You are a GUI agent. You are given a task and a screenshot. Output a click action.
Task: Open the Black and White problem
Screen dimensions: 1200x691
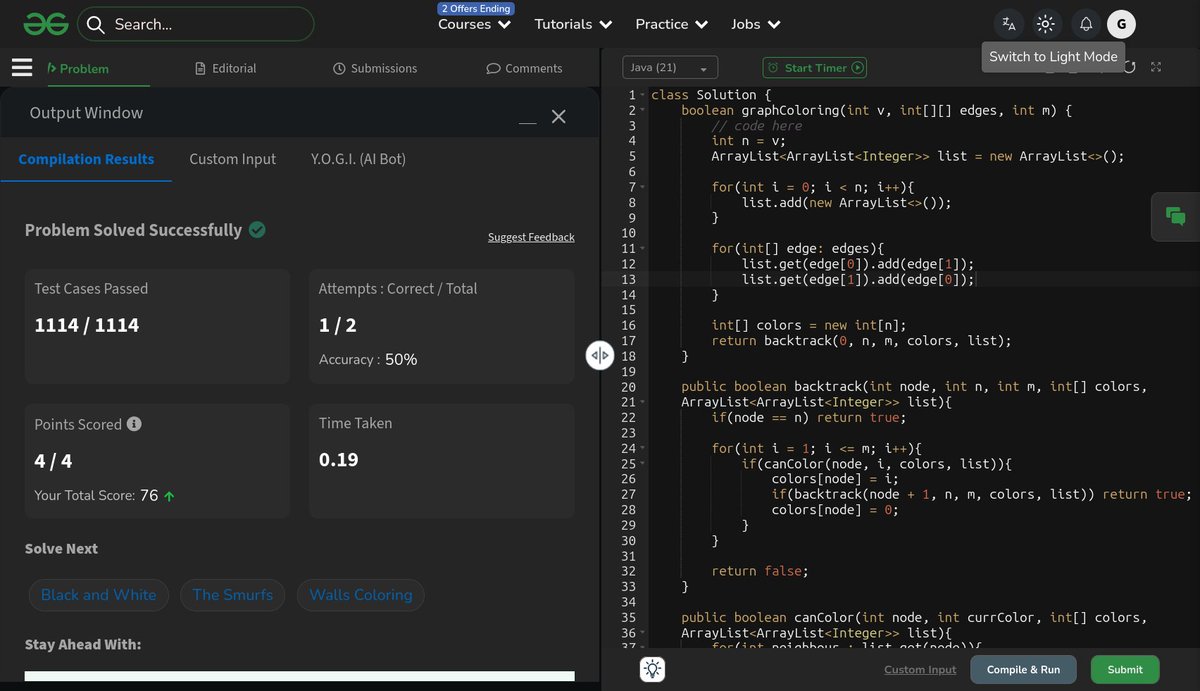(x=99, y=595)
